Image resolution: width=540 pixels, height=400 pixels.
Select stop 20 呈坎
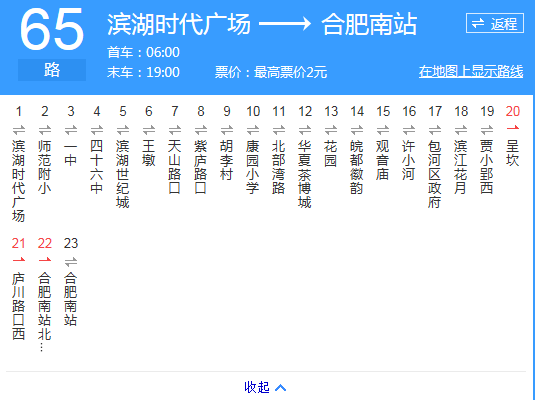tap(513, 153)
